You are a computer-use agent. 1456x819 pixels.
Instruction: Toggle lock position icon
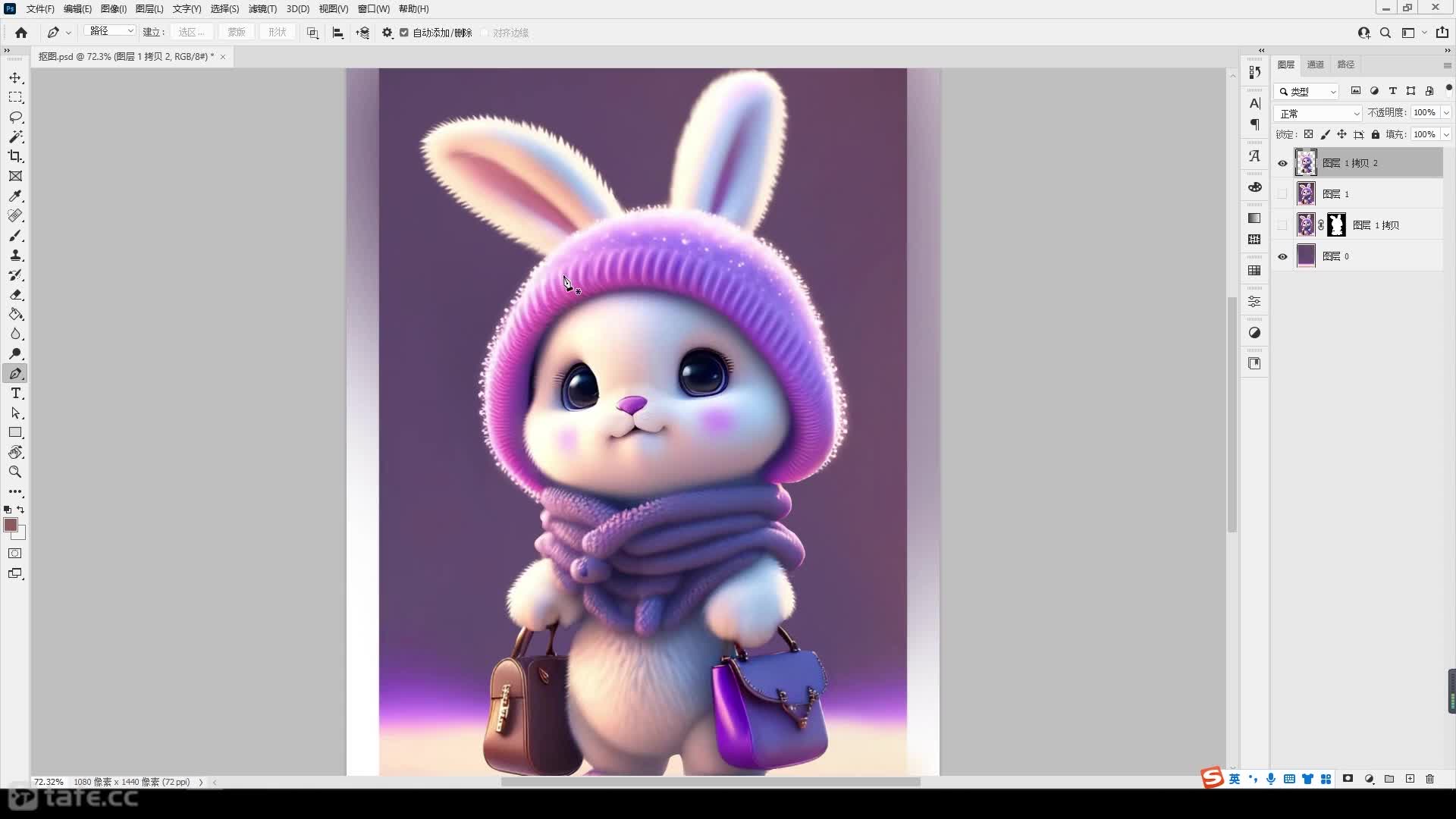(x=1341, y=134)
